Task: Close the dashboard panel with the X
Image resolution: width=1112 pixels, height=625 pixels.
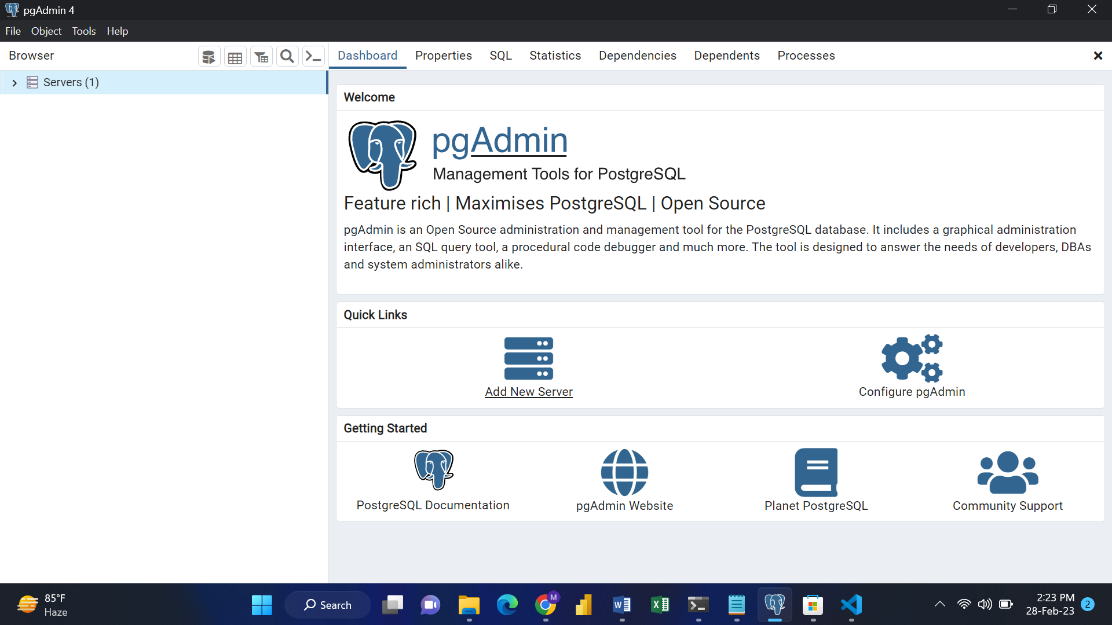Action: pyautogui.click(x=1098, y=56)
